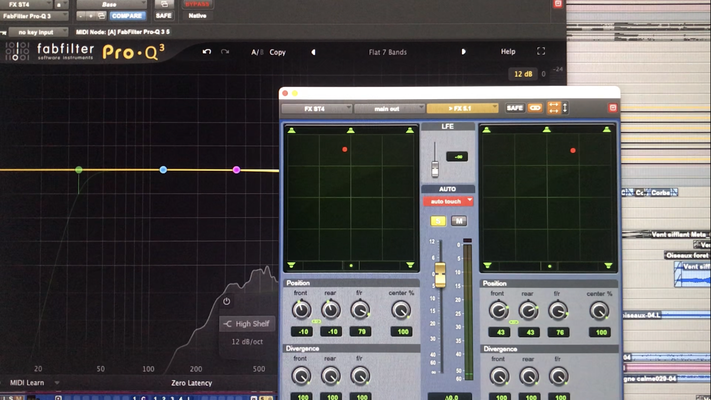Click the High Shelf shape button
The image size is (711, 400).
pos(247,324)
